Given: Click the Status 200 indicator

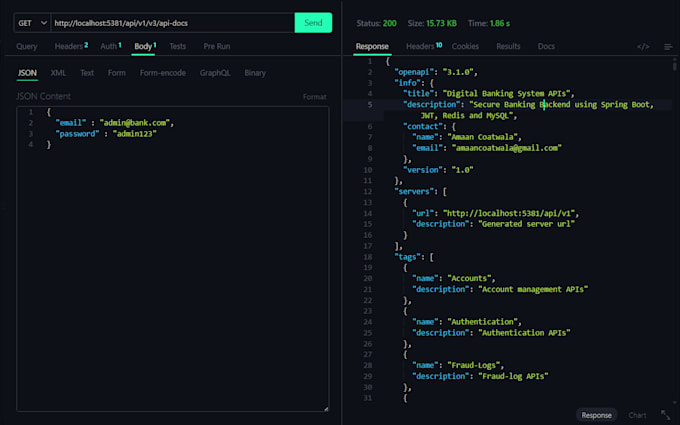Looking at the screenshot, I should (376, 23).
